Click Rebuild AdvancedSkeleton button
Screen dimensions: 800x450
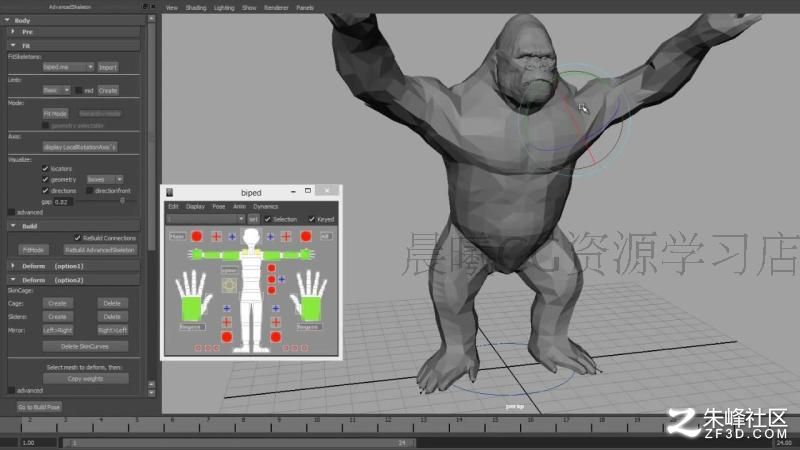point(100,250)
